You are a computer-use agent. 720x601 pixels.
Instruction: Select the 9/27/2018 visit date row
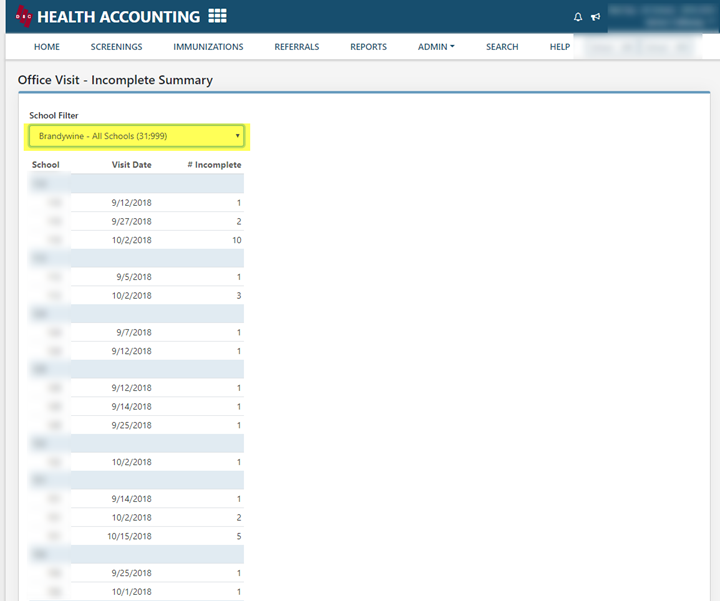136,221
